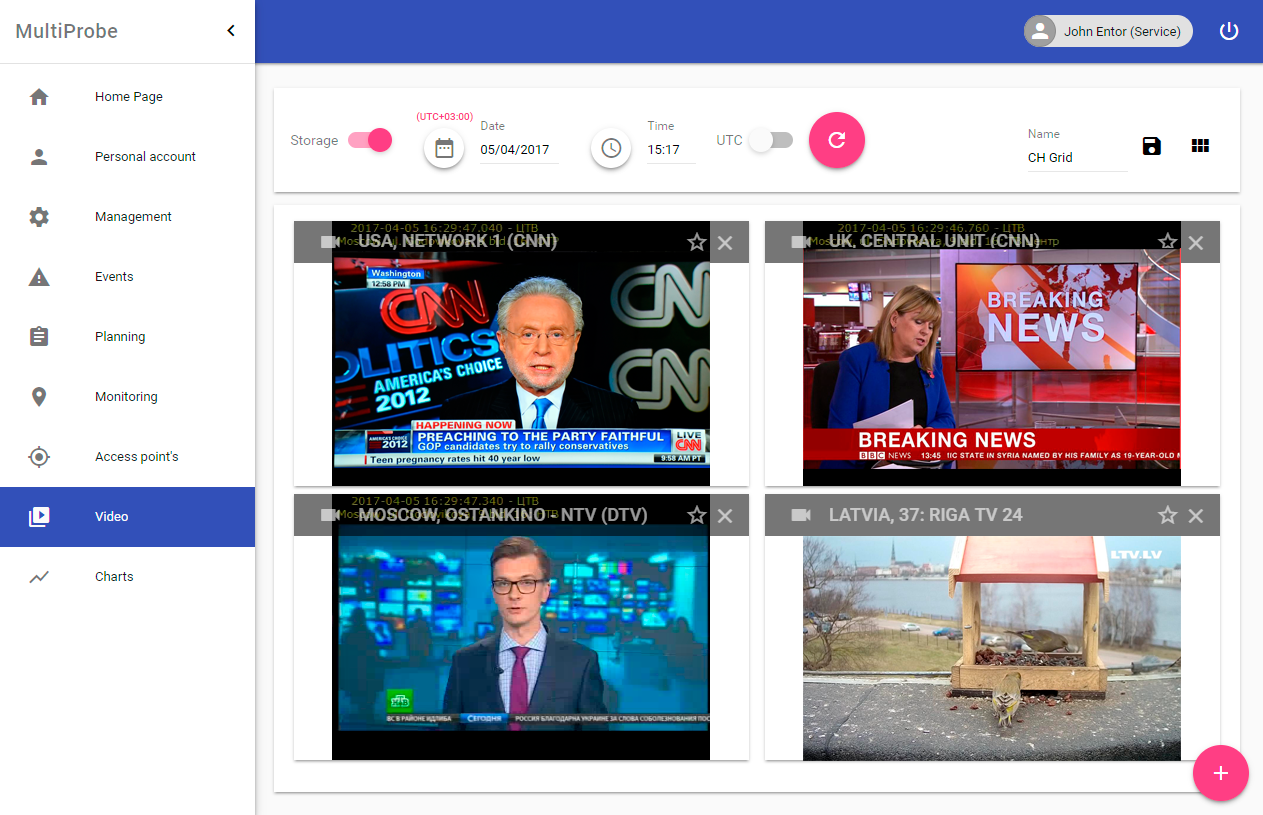Click the Home house icon

click(39, 97)
